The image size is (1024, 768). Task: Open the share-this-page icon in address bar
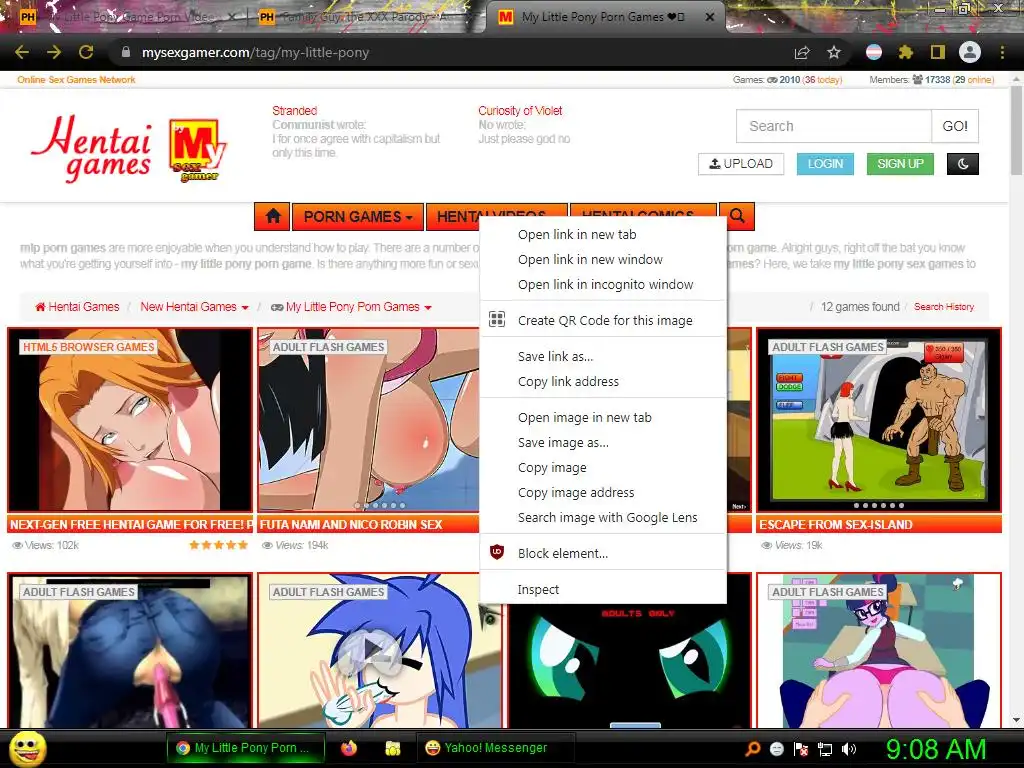click(802, 52)
